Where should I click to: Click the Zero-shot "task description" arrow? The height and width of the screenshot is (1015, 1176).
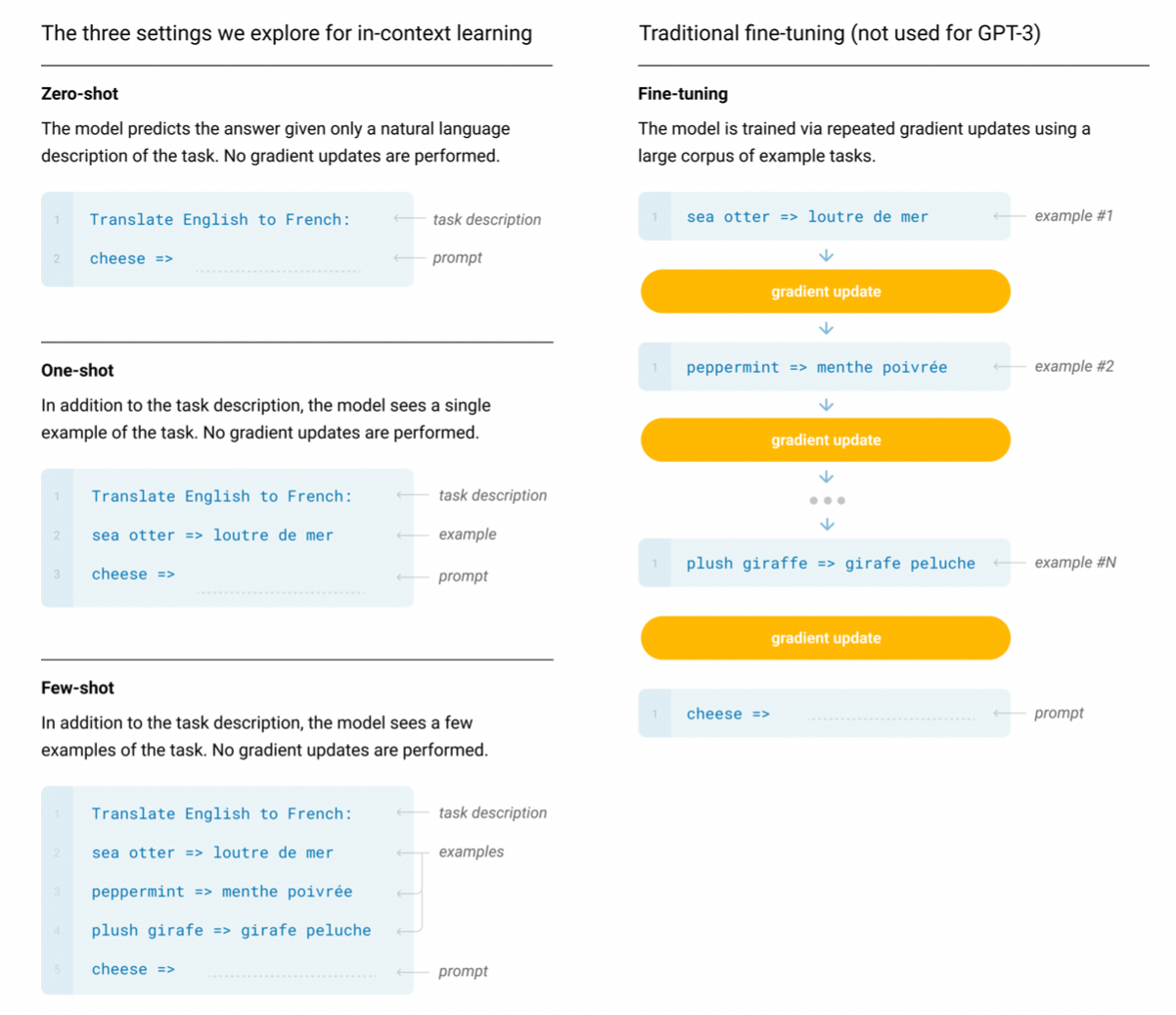coord(409,219)
